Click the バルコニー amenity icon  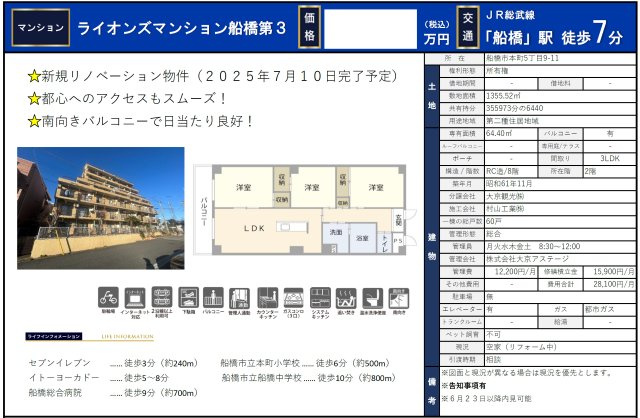pyautogui.click(x=213, y=298)
